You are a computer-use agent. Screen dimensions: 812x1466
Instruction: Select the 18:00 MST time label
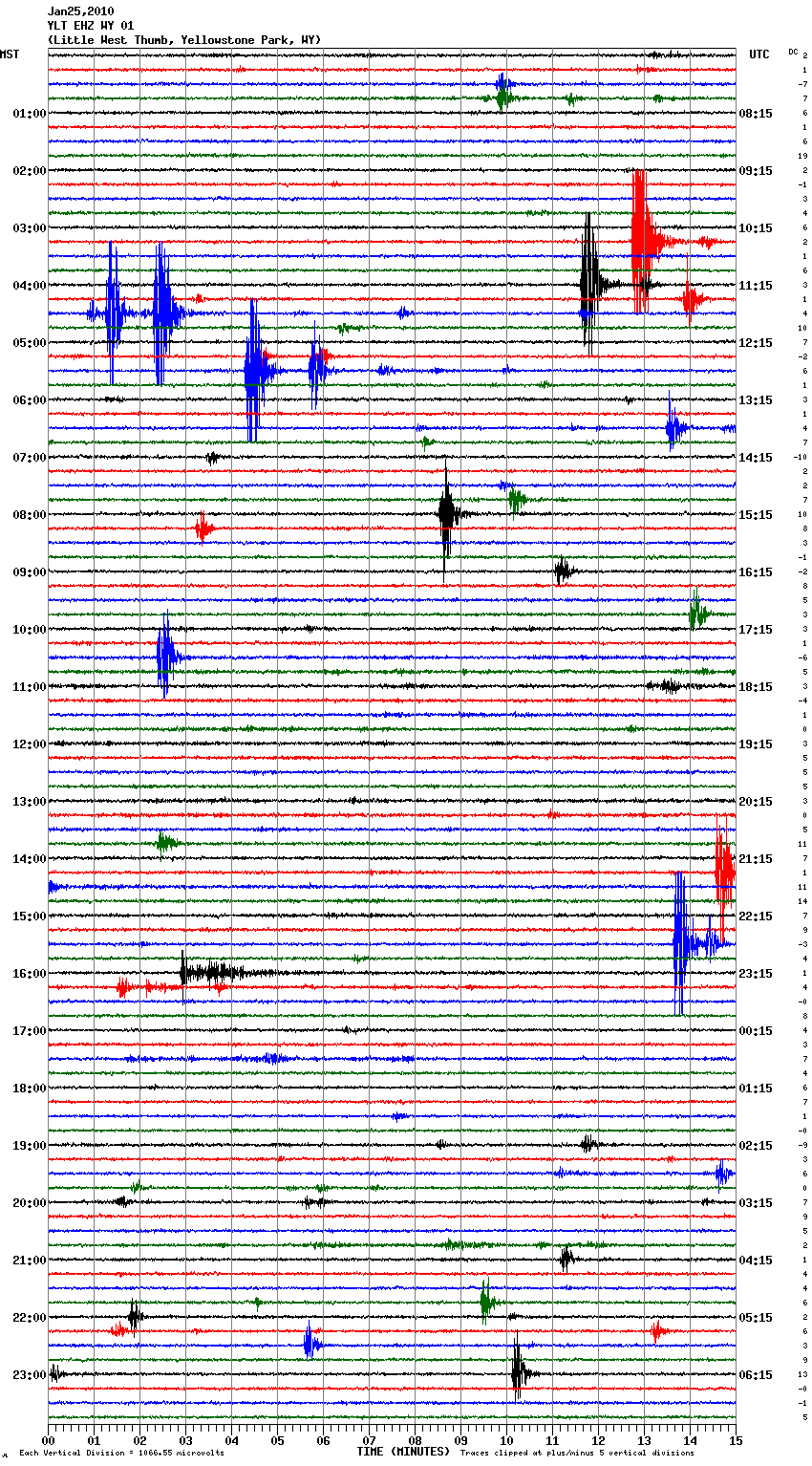pyautogui.click(x=29, y=1089)
